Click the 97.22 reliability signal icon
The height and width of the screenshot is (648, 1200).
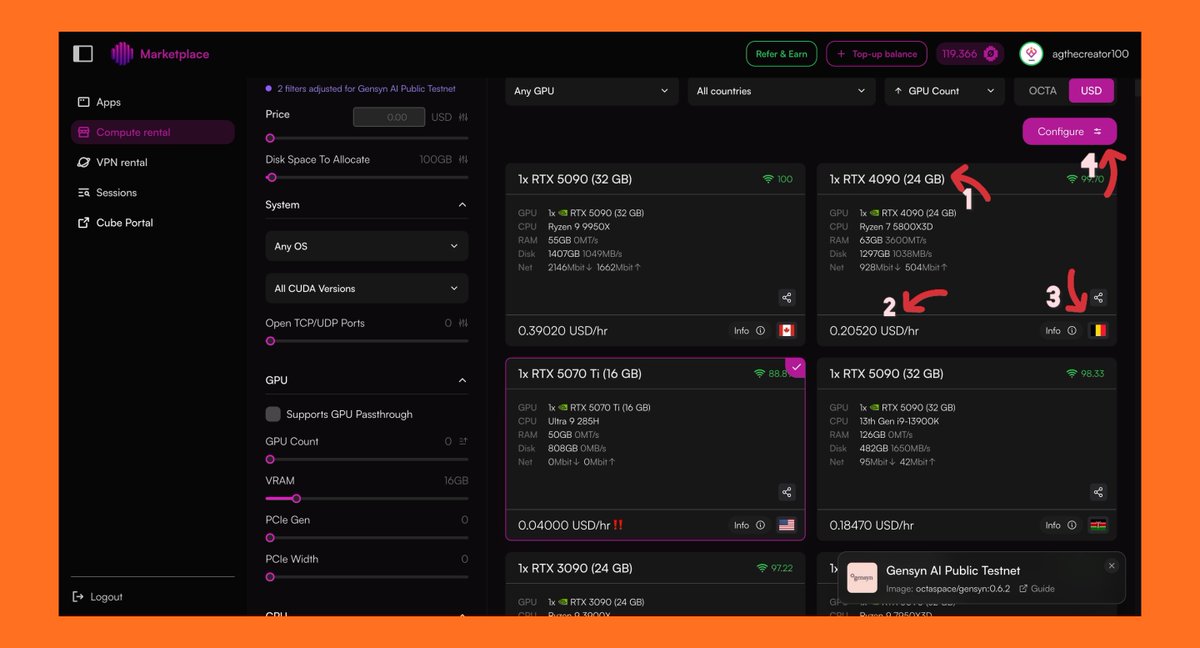[x=762, y=568]
